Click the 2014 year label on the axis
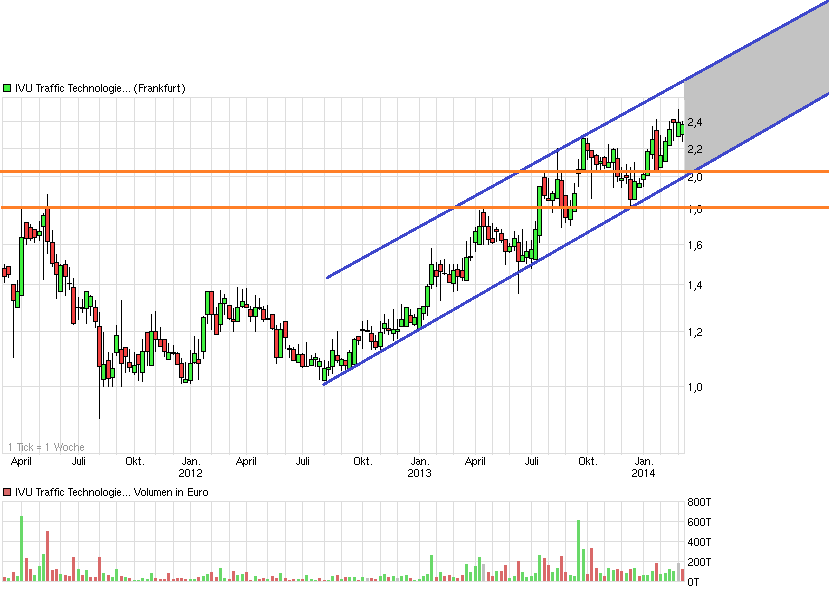This screenshot has width=829, height=590. 647,469
